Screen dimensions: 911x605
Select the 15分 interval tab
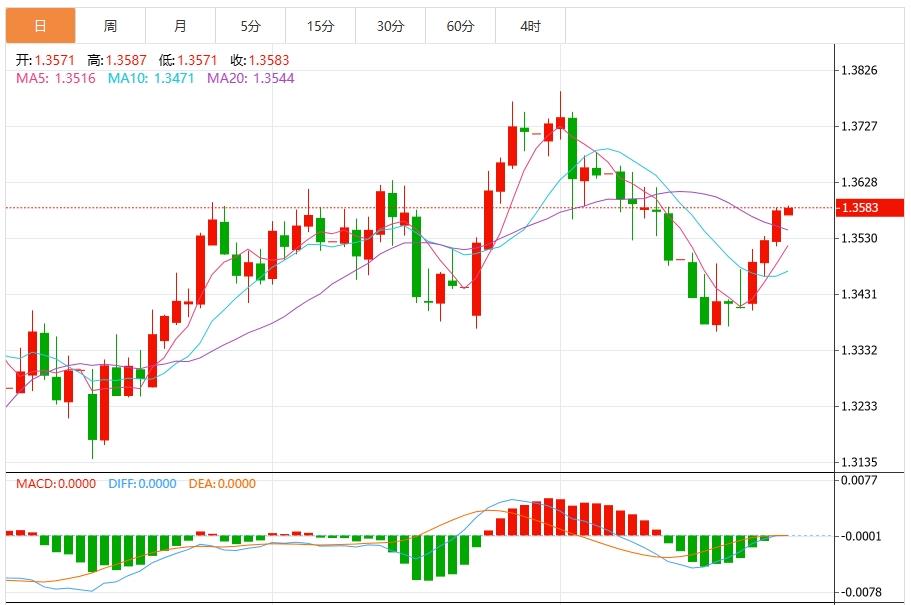tap(320, 22)
